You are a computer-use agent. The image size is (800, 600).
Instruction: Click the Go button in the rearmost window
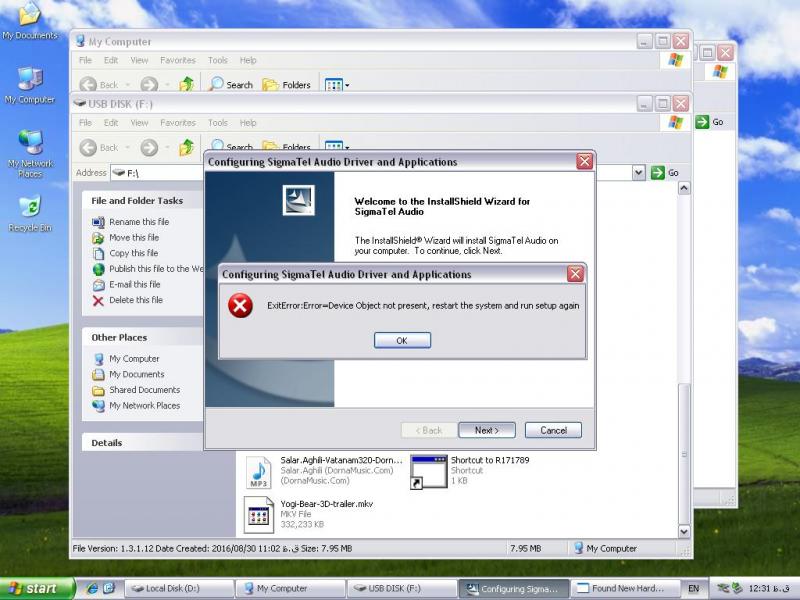(x=710, y=122)
